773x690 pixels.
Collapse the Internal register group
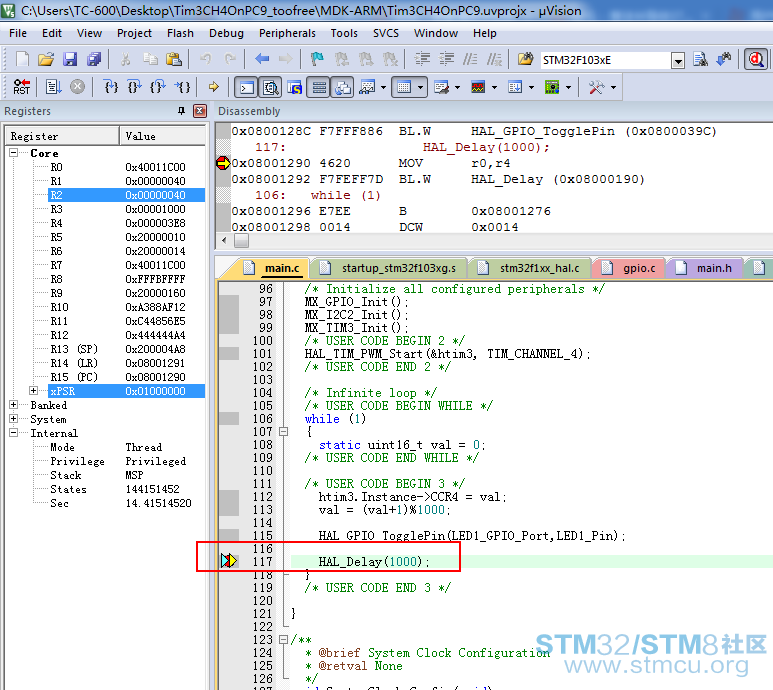(13, 433)
